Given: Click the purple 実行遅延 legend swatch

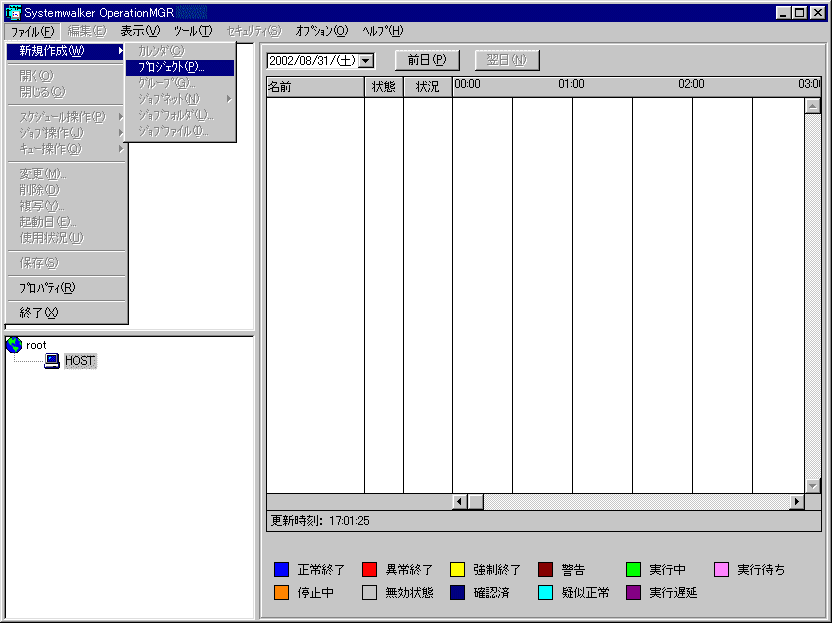Looking at the screenshot, I should click(634, 592).
